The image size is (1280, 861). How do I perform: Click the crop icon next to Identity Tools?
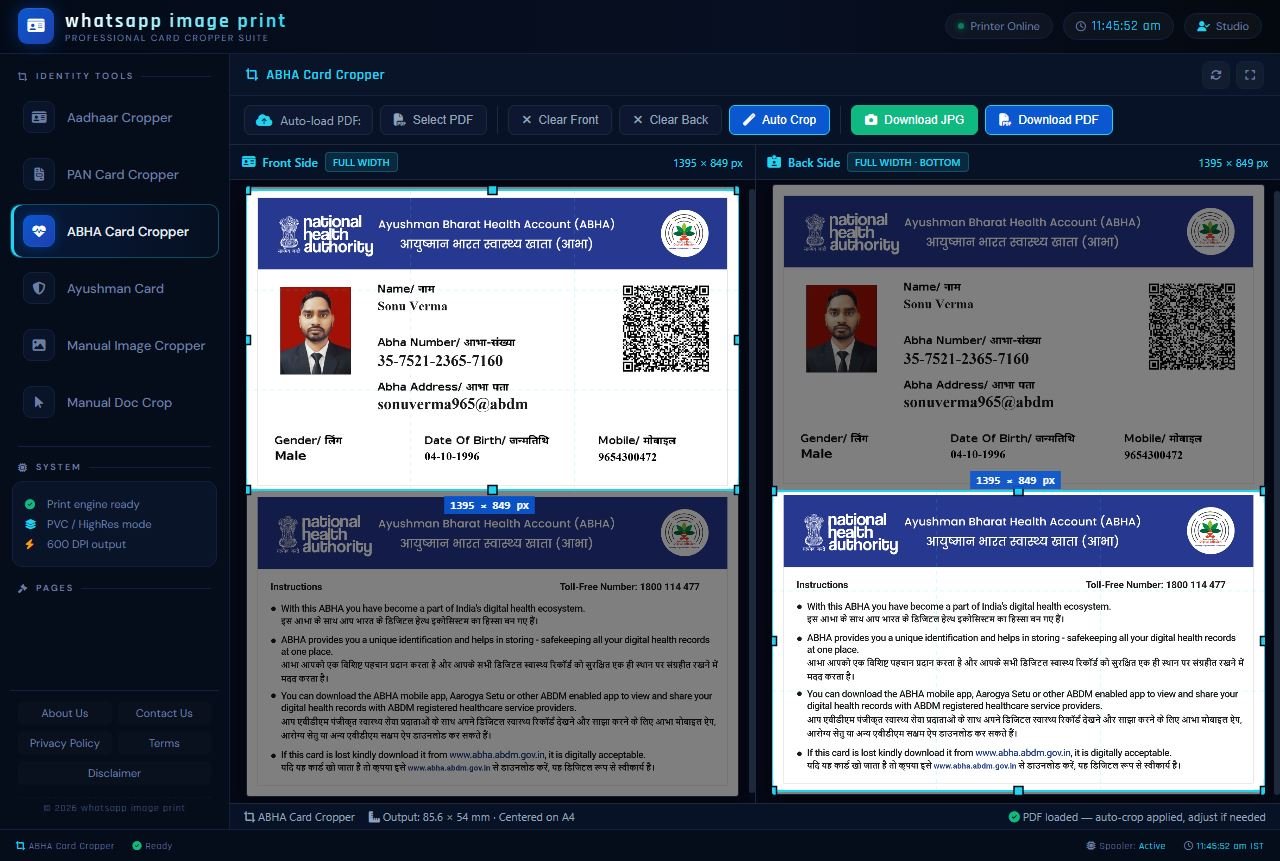tap(23, 76)
